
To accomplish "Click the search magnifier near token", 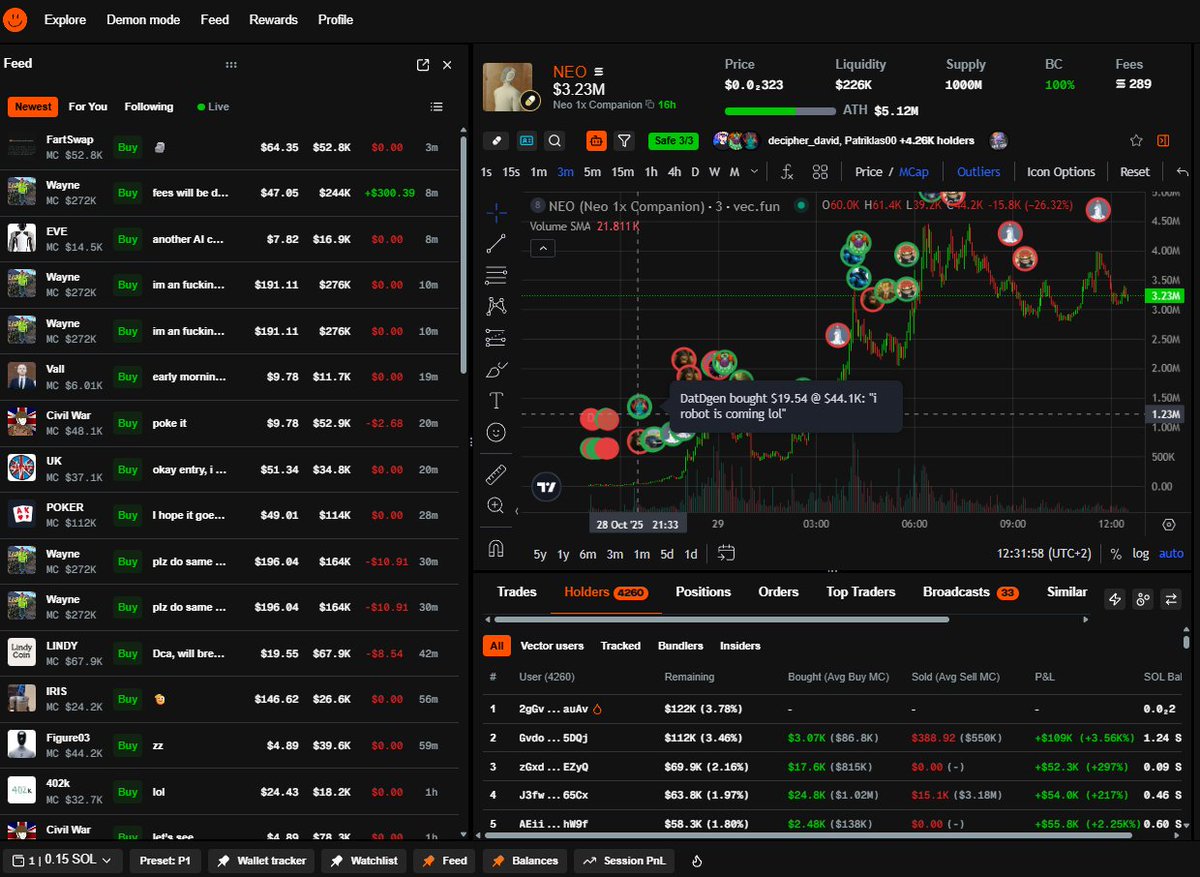I will click(555, 141).
